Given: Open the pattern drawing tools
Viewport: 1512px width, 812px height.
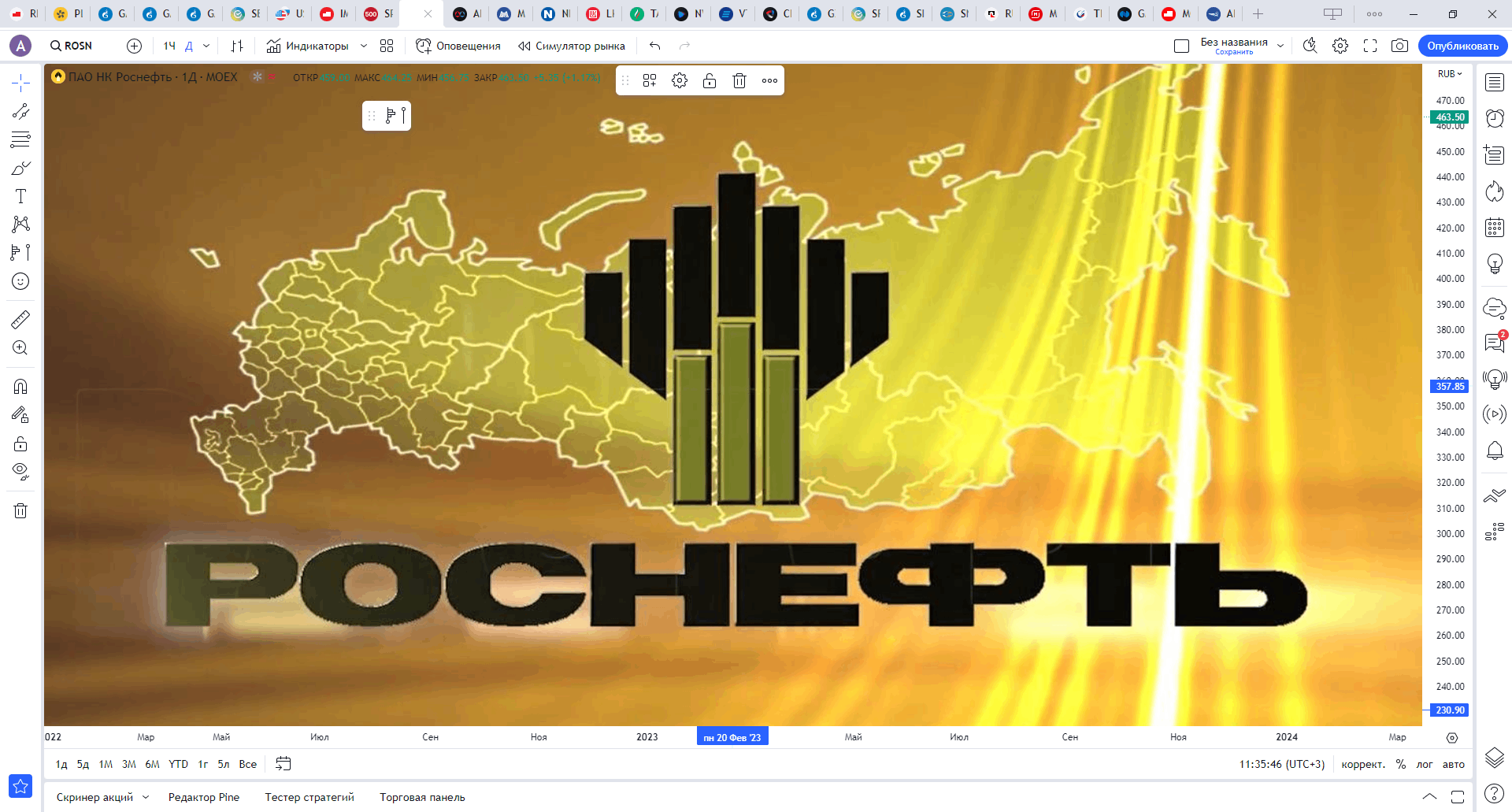Looking at the screenshot, I should pyautogui.click(x=20, y=224).
